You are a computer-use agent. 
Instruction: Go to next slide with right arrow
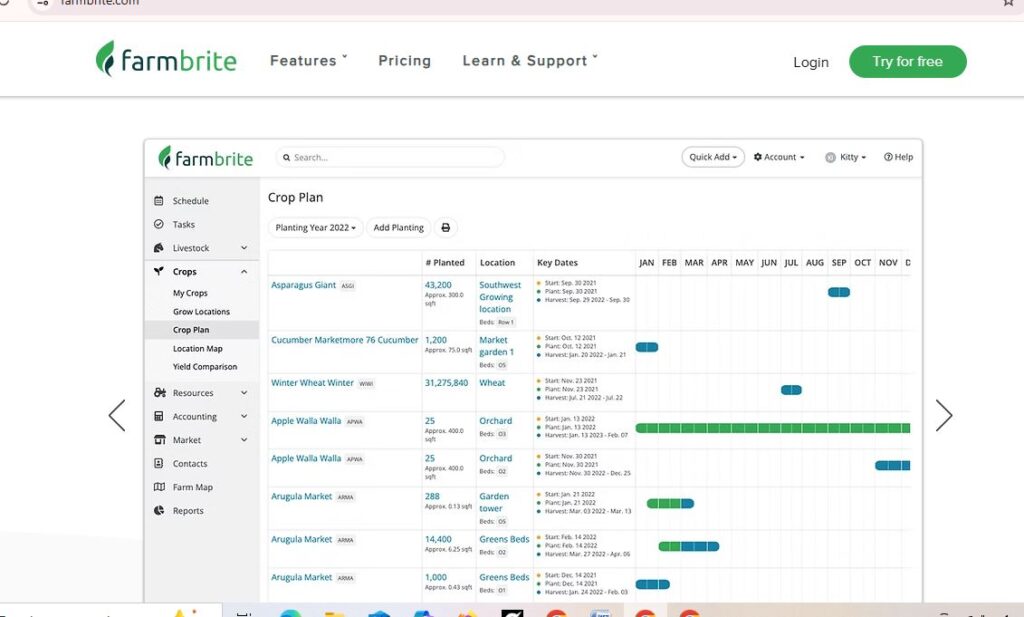pos(943,416)
